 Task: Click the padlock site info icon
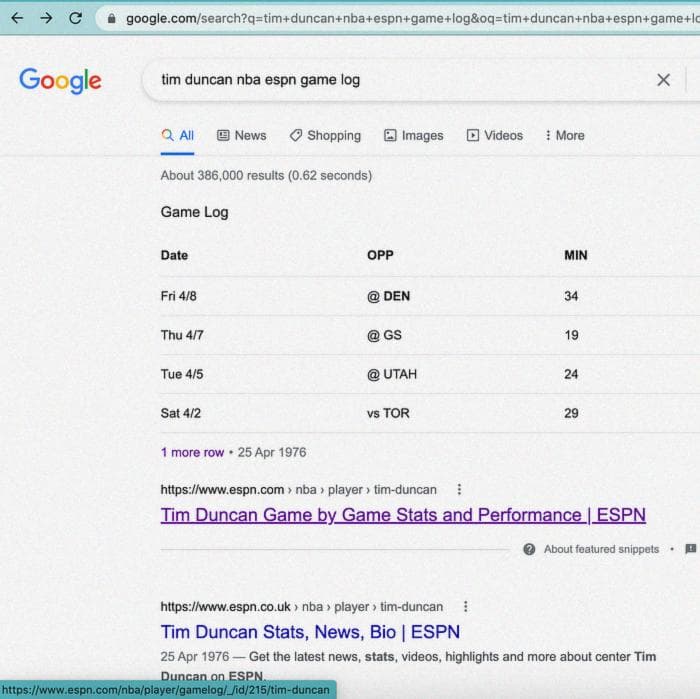point(111,19)
